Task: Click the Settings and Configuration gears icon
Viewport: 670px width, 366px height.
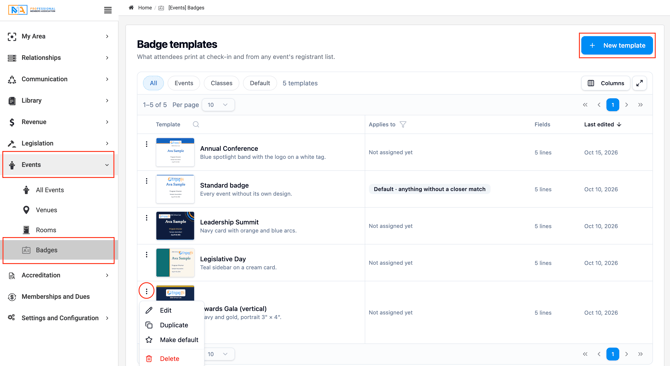Action: (12, 318)
